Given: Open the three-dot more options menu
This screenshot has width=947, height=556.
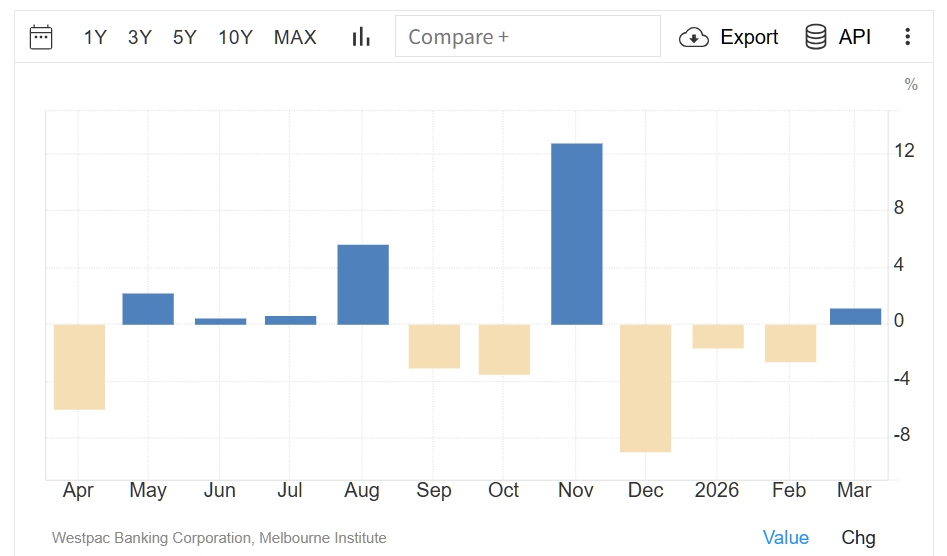Looking at the screenshot, I should (x=907, y=37).
